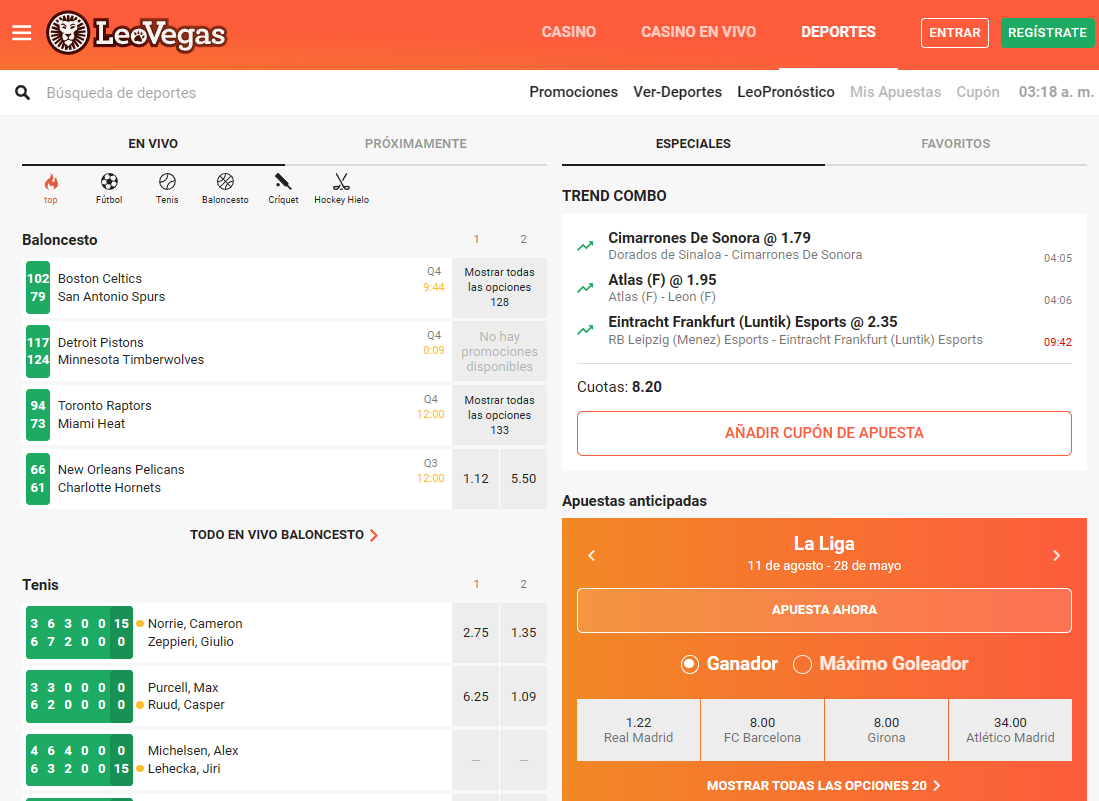Open the Casino section
This screenshot has height=801, width=1099.
coord(568,32)
